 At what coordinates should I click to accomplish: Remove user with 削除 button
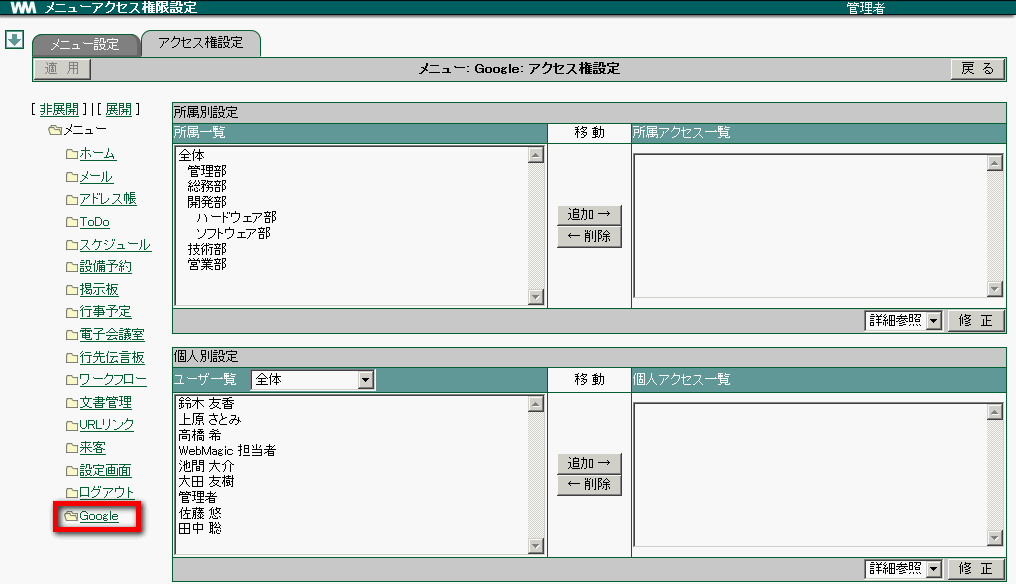[589, 484]
